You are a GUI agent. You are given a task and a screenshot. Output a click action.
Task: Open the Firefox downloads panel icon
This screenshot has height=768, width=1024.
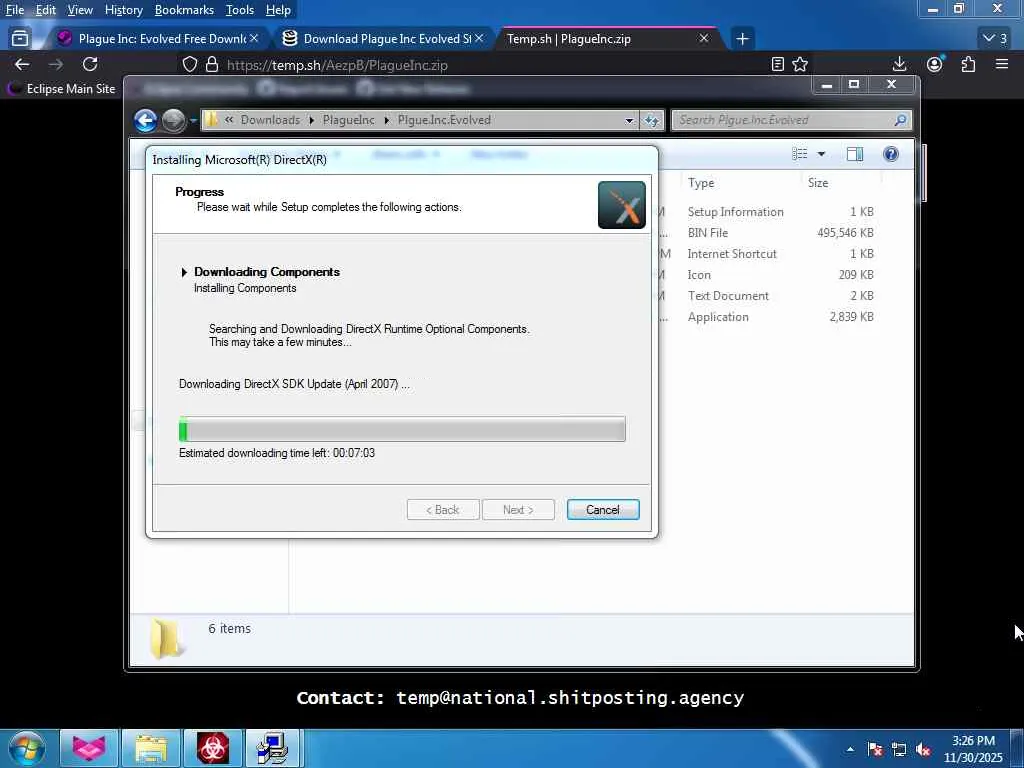pyautogui.click(x=899, y=64)
